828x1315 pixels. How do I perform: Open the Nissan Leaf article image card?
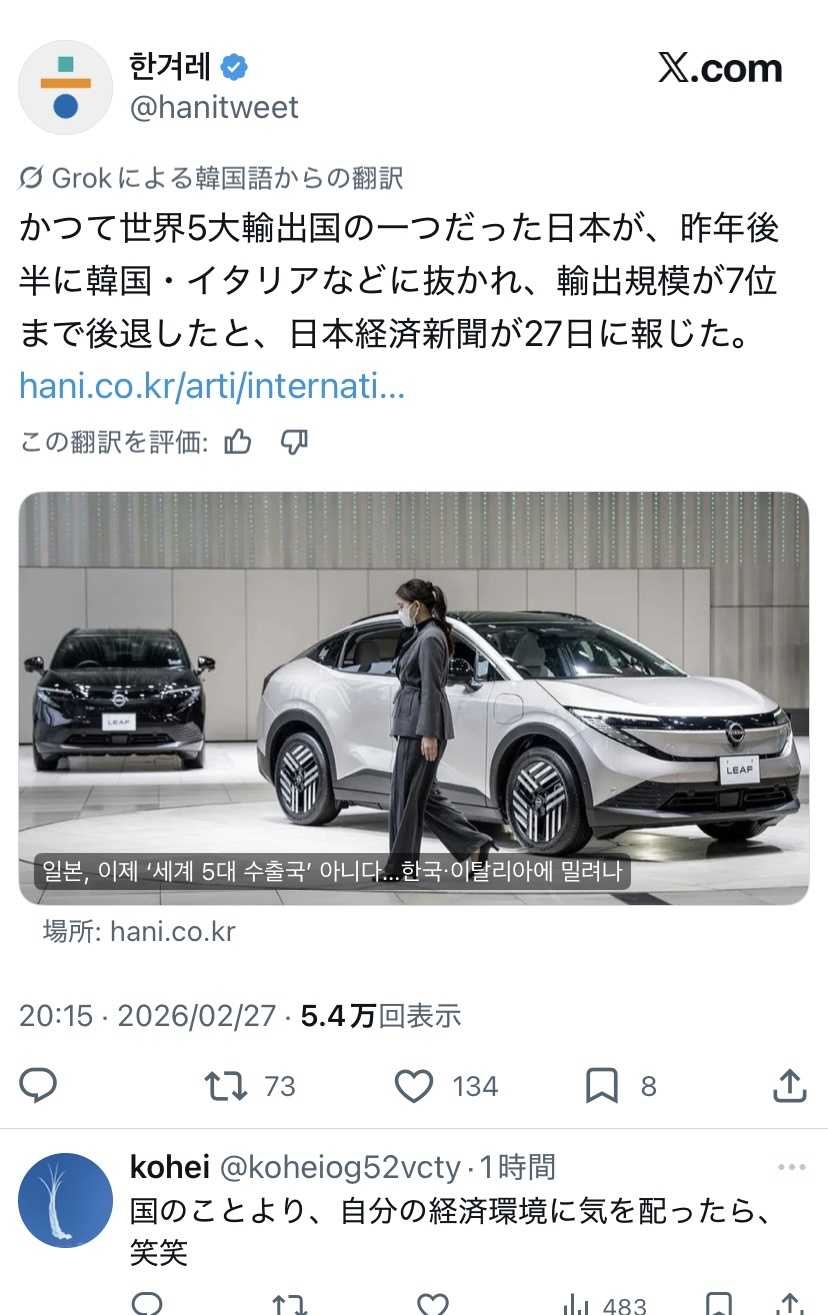point(414,698)
